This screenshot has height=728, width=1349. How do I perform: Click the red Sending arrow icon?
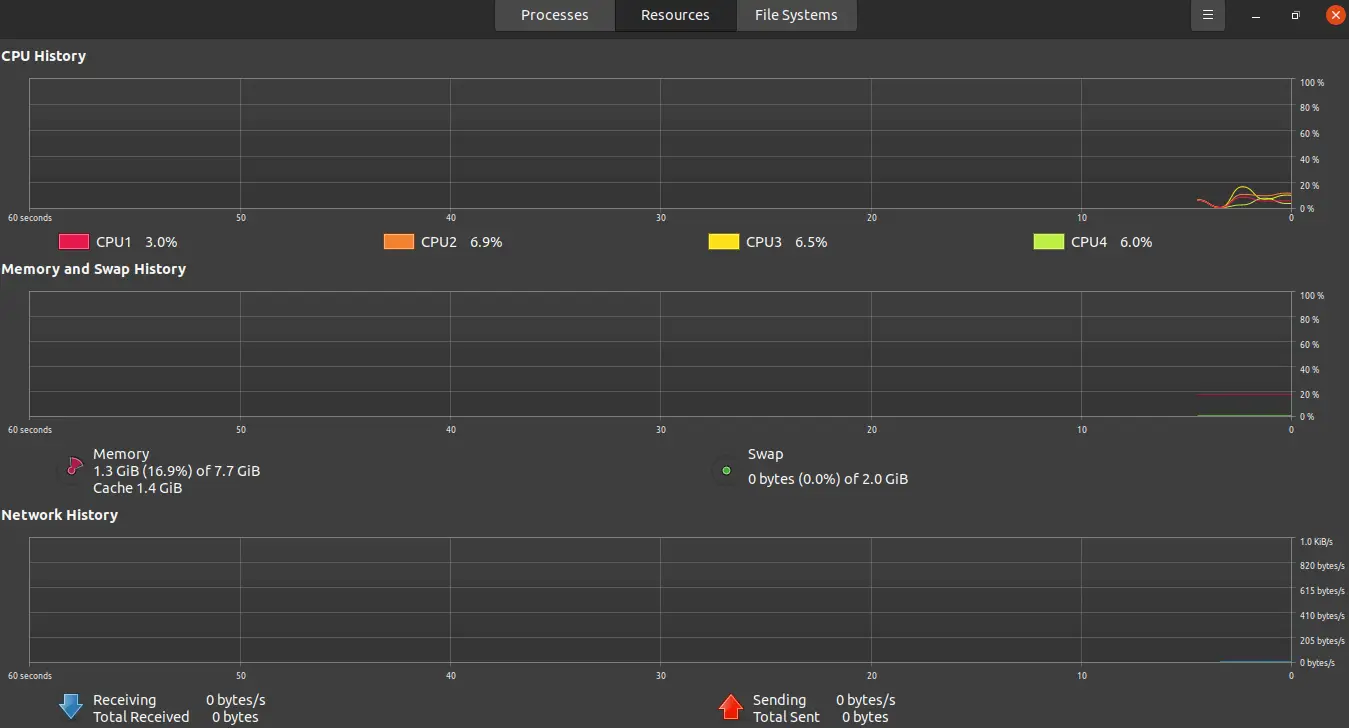tap(731, 706)
